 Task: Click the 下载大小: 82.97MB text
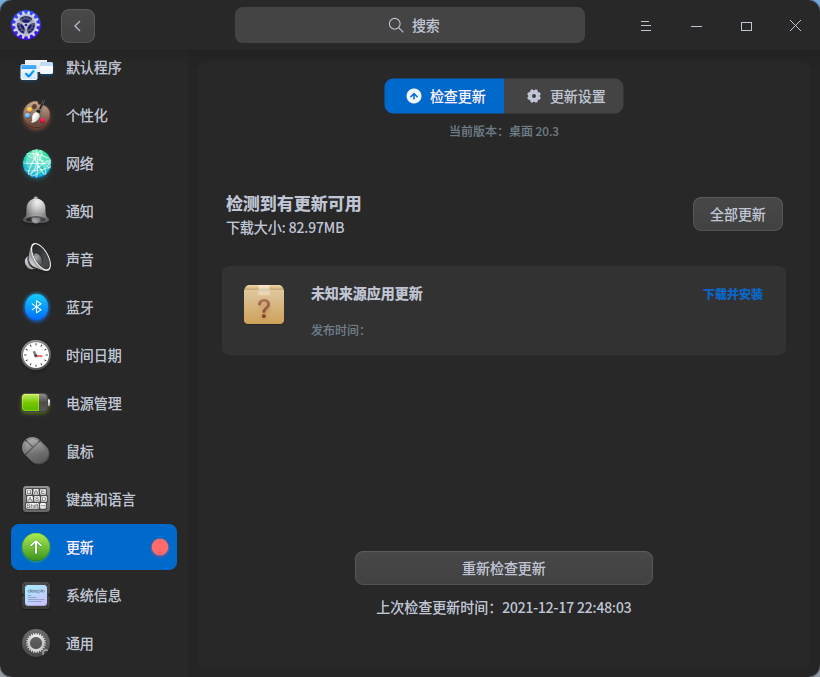286,228
